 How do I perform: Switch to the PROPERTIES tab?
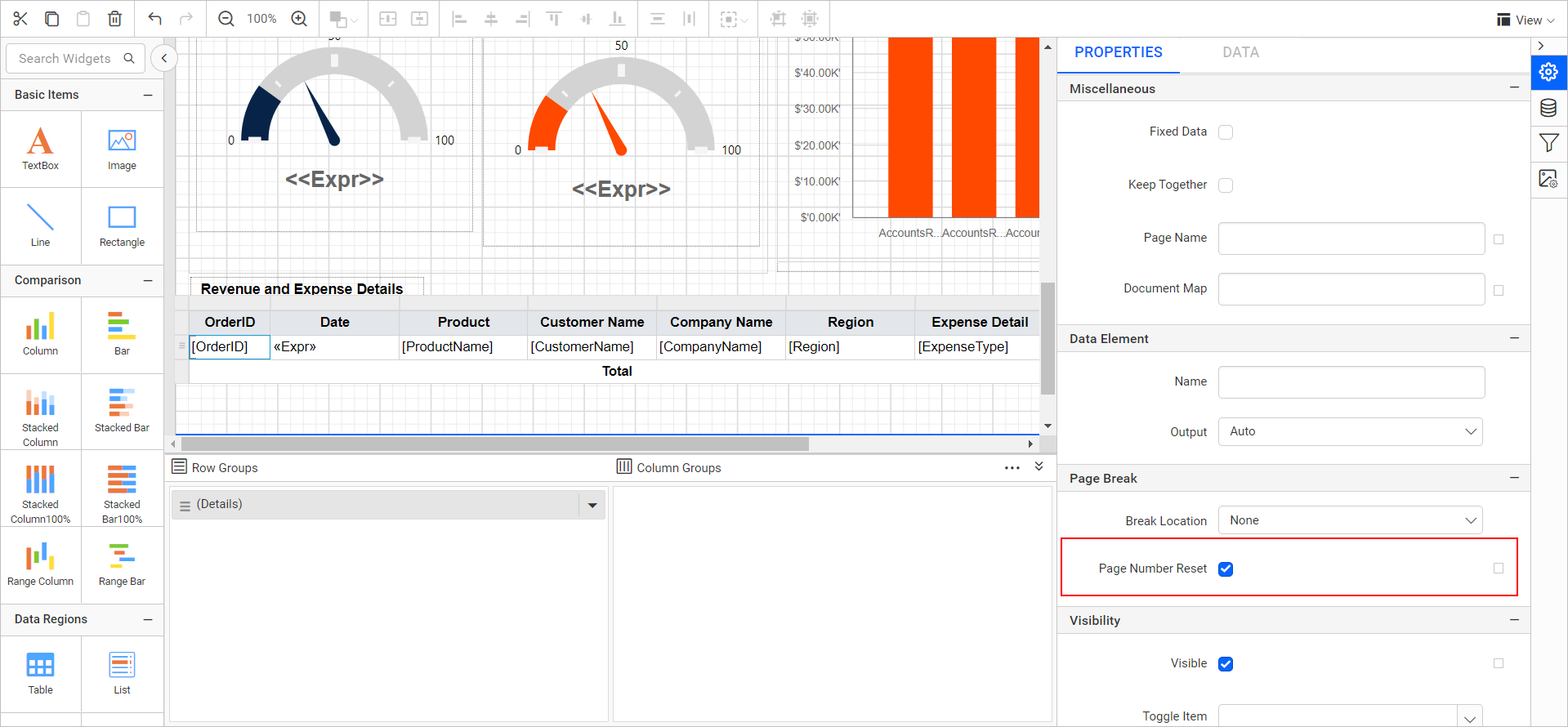(1118, 52)
